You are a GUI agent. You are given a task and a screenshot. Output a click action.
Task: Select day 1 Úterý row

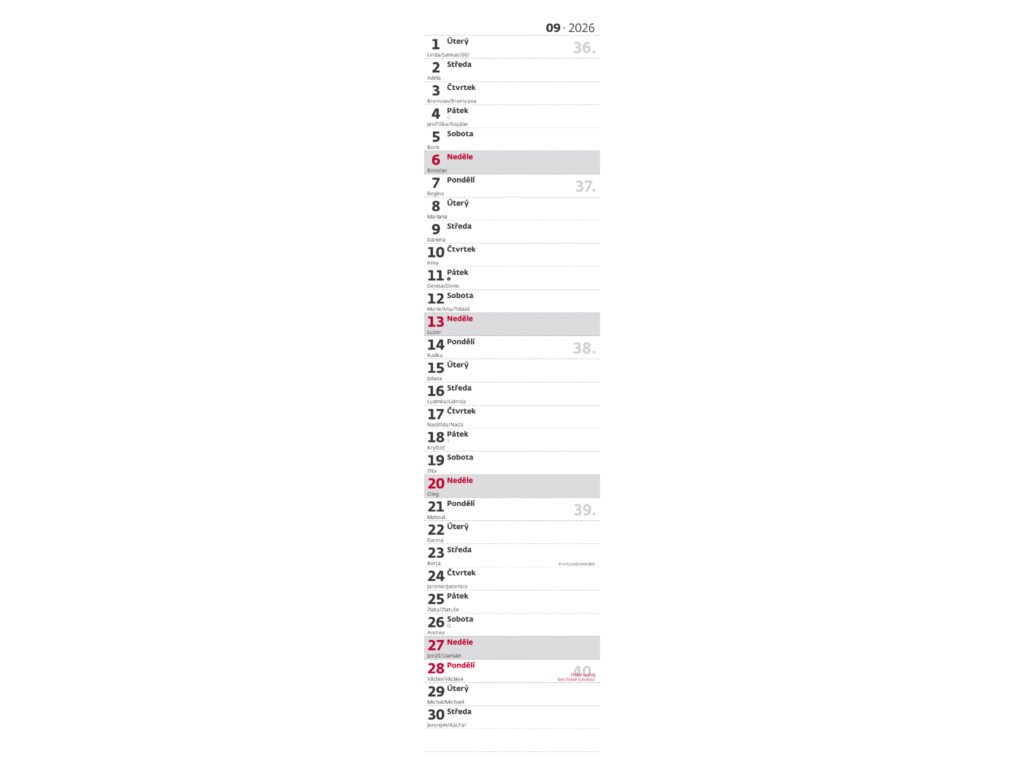coord(511,46)
